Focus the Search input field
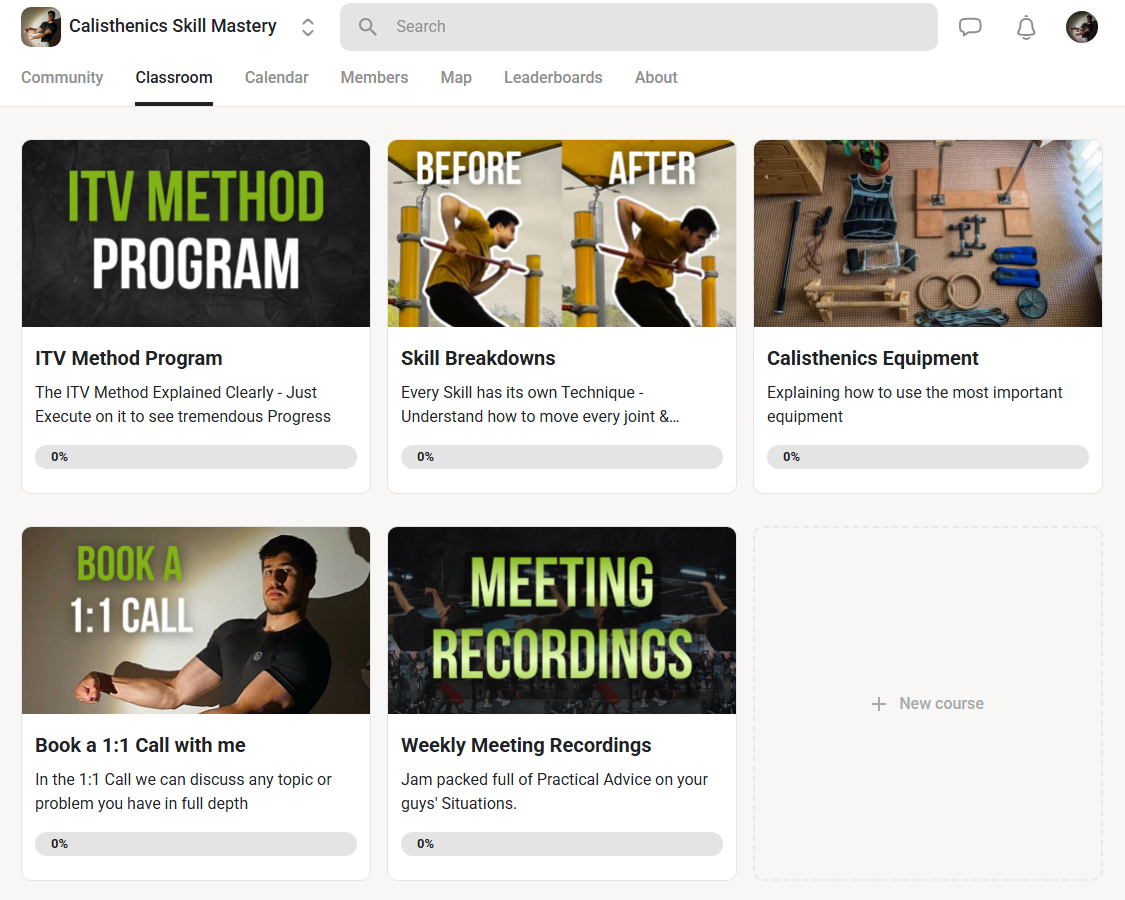 click(639, 27)
